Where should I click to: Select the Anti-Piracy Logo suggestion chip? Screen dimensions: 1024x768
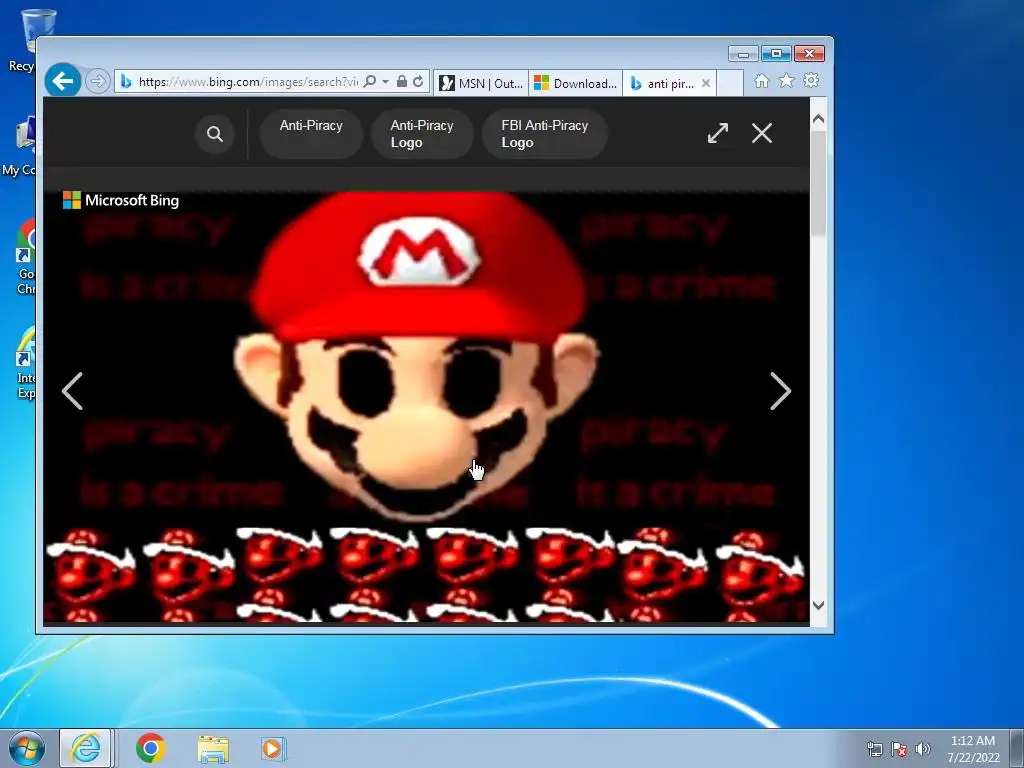pyautogui.click(x=422, y=134)
